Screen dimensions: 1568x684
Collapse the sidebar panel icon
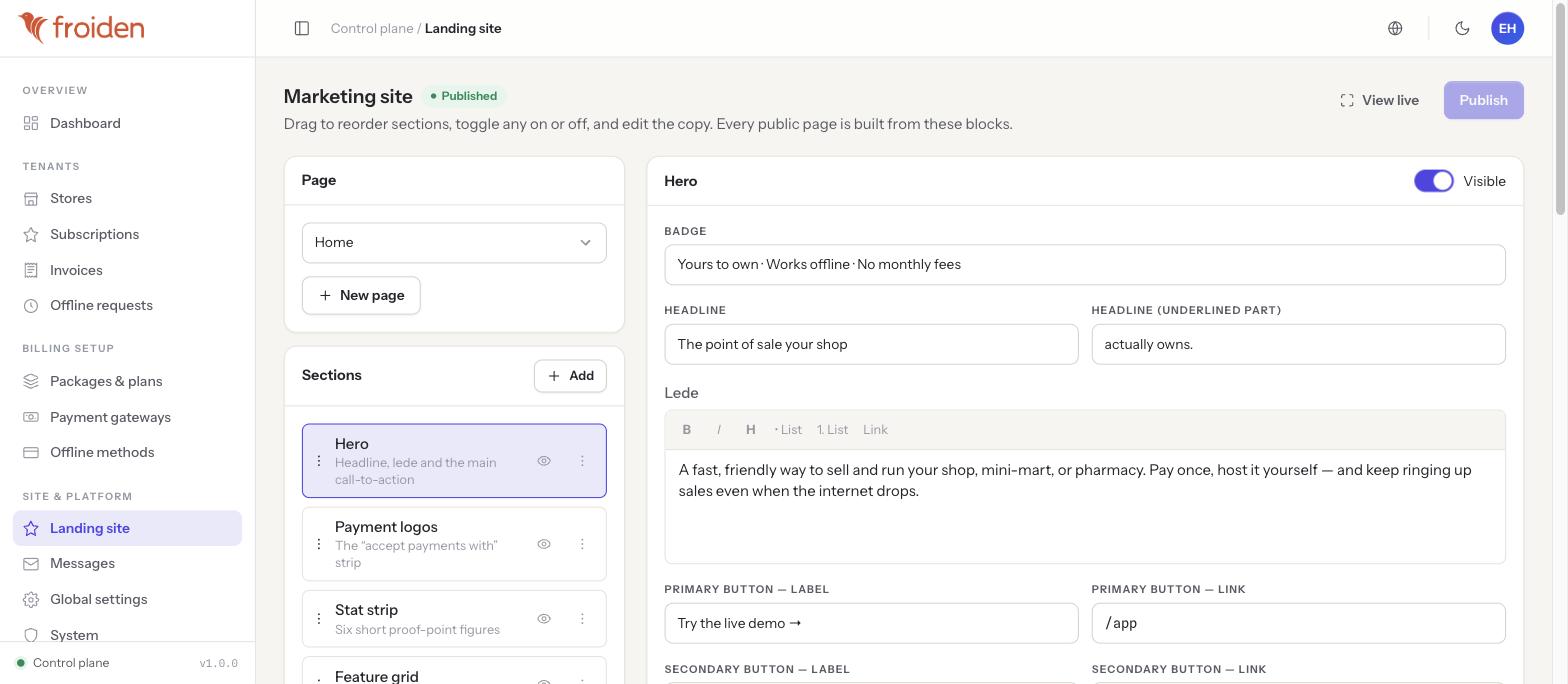pyautogui.click(x=302, y=28)
